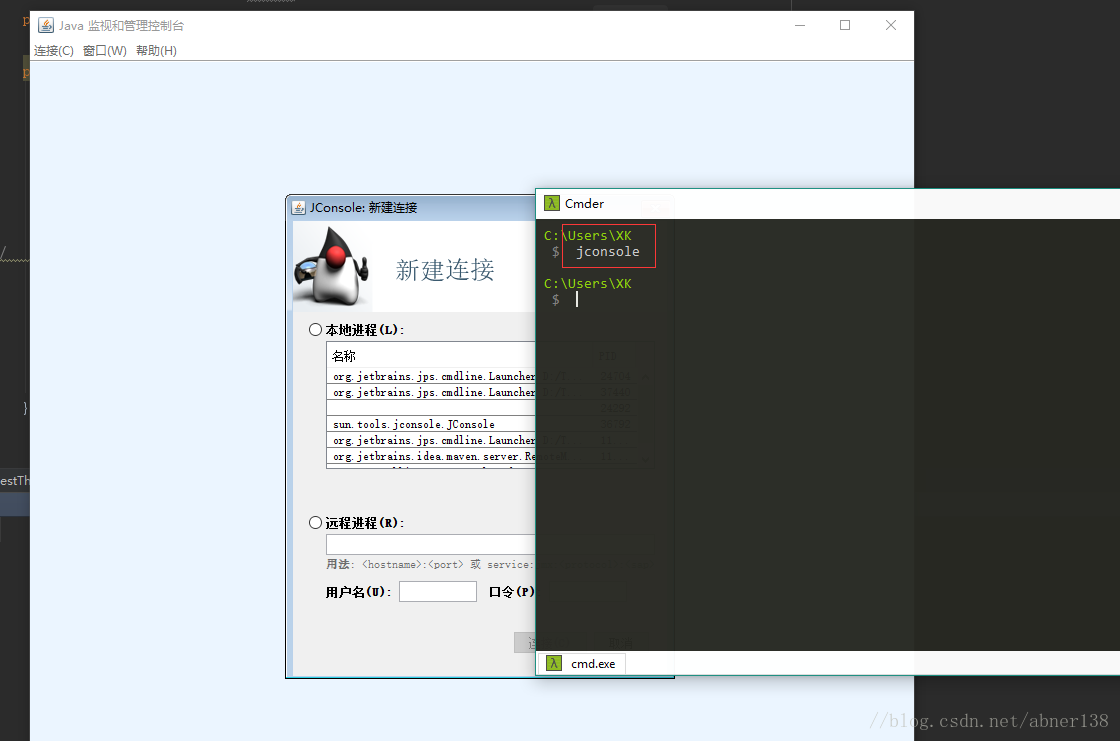Click the Cmder lambda title icon
1120x741 pixels.
pos(551,204)
